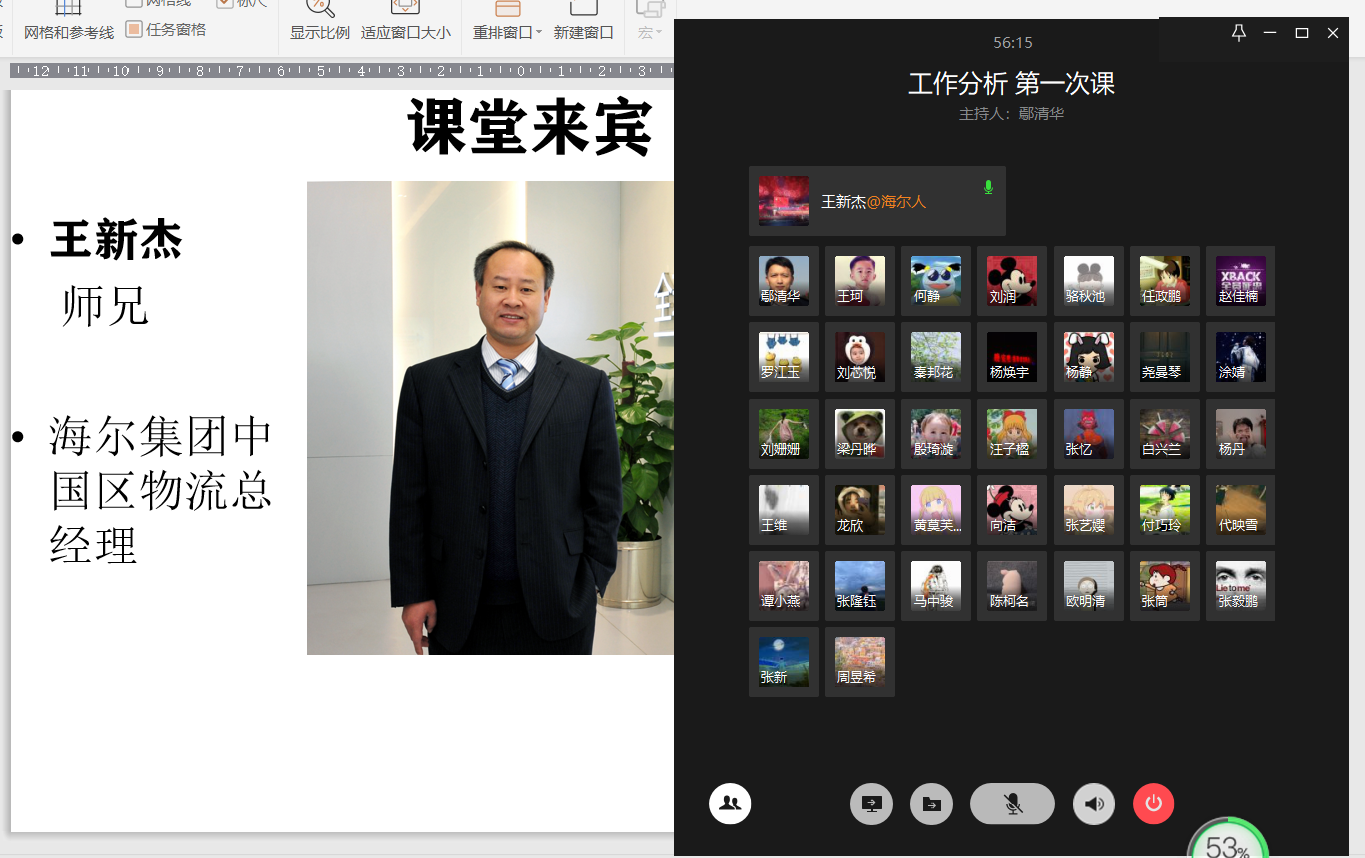
Task: Select 鄢清华's participant thumbnail
Action: (783, 281)
